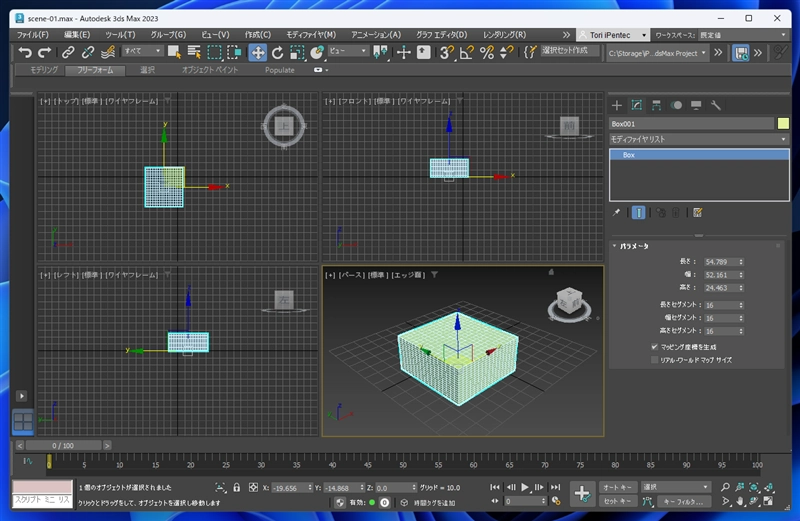This screenshot has width=800, height=521.
Task: Open キー フィルタ... key filters button
Action: [x=683, y=501]
